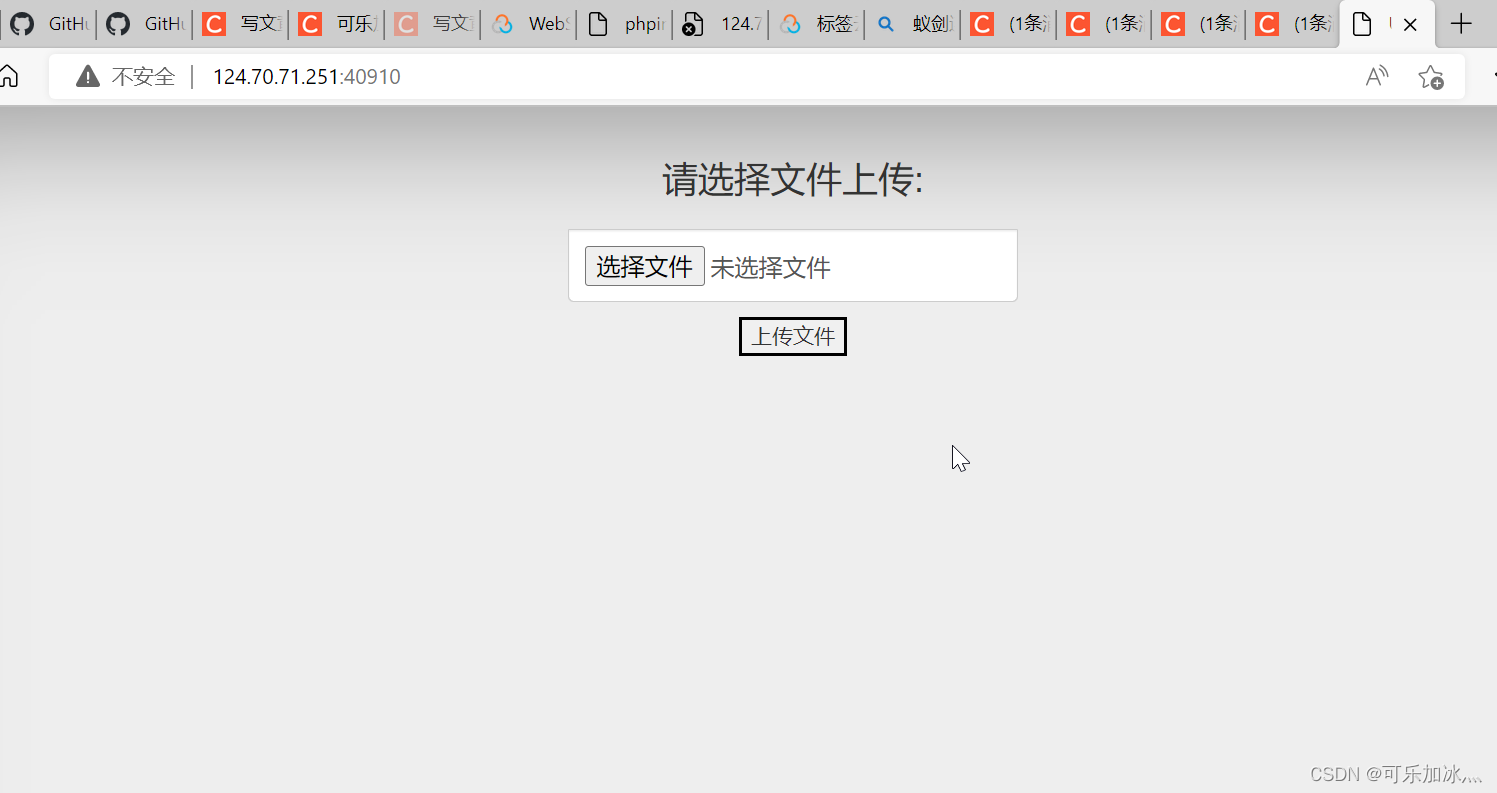Switch to the 可乐 tab
This screenshot has width=1497, height=793.
(x=338, y=24)
